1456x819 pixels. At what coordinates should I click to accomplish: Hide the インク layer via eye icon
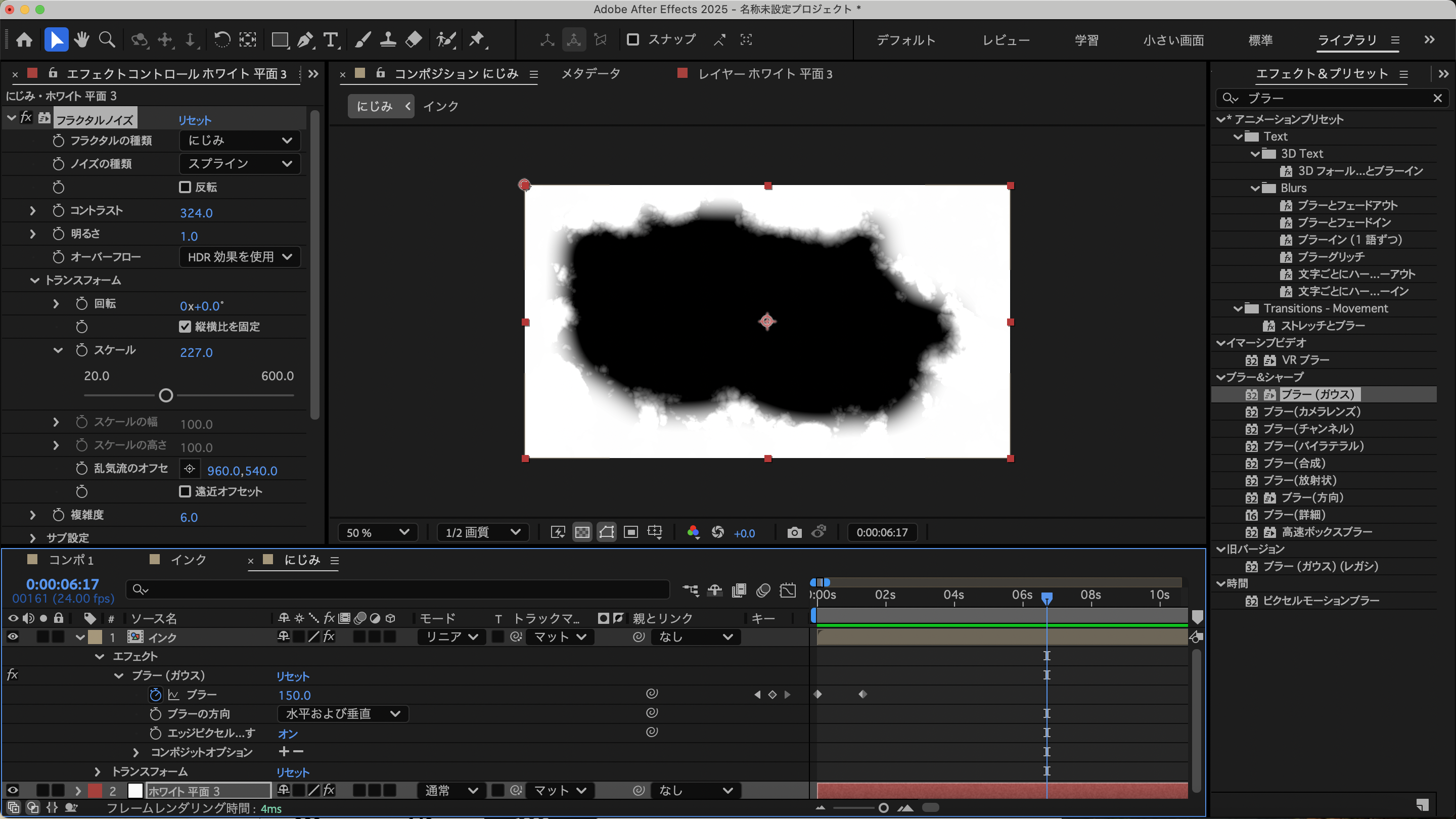pos(13,637)
